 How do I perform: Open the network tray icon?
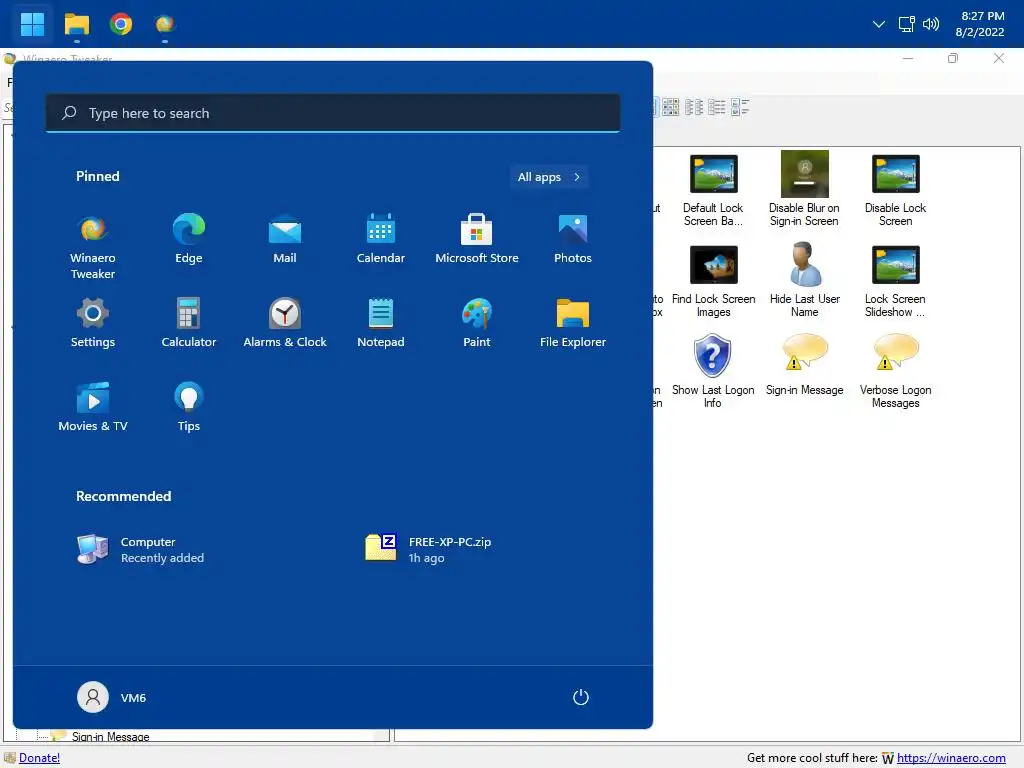pos(906,24)
